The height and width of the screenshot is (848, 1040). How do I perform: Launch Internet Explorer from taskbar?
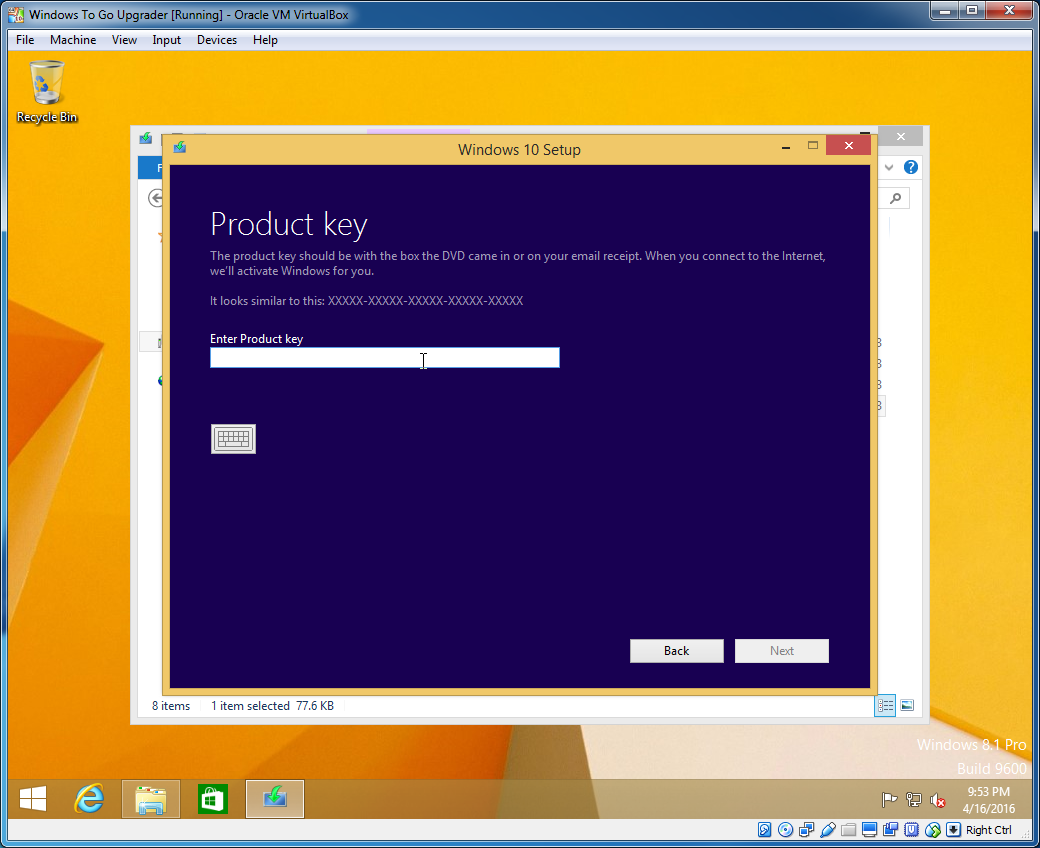click(90, 799)
